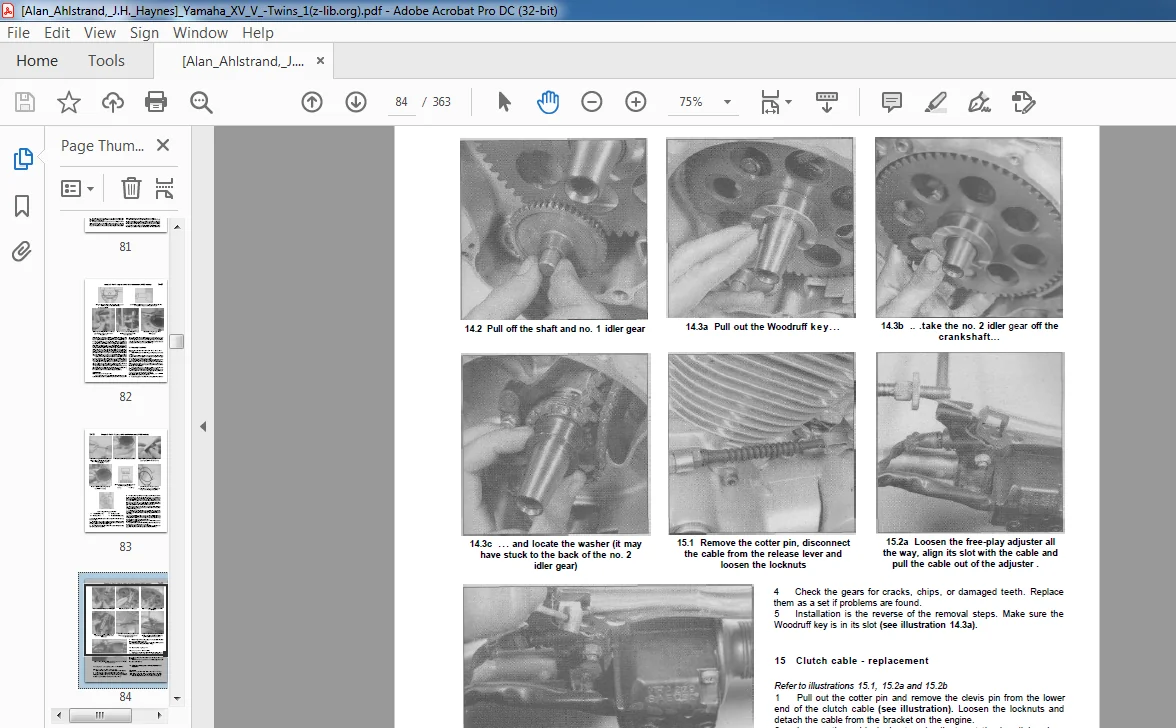Go to previous page with up arrow
The height and width of the screenshot is (728, 1176).
pyautogui.click(x=312, y=102)
